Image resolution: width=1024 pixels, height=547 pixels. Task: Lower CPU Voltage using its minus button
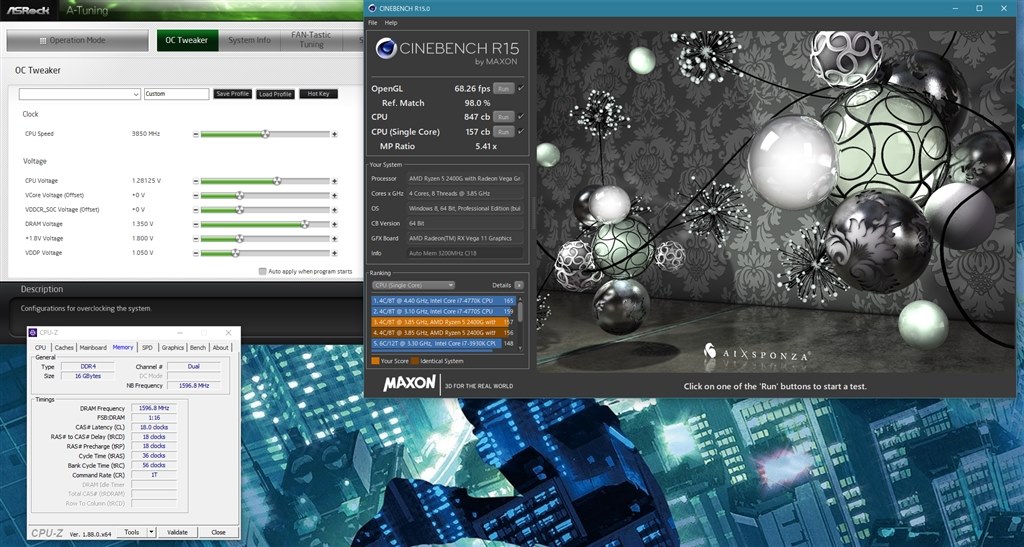point(196,181)
